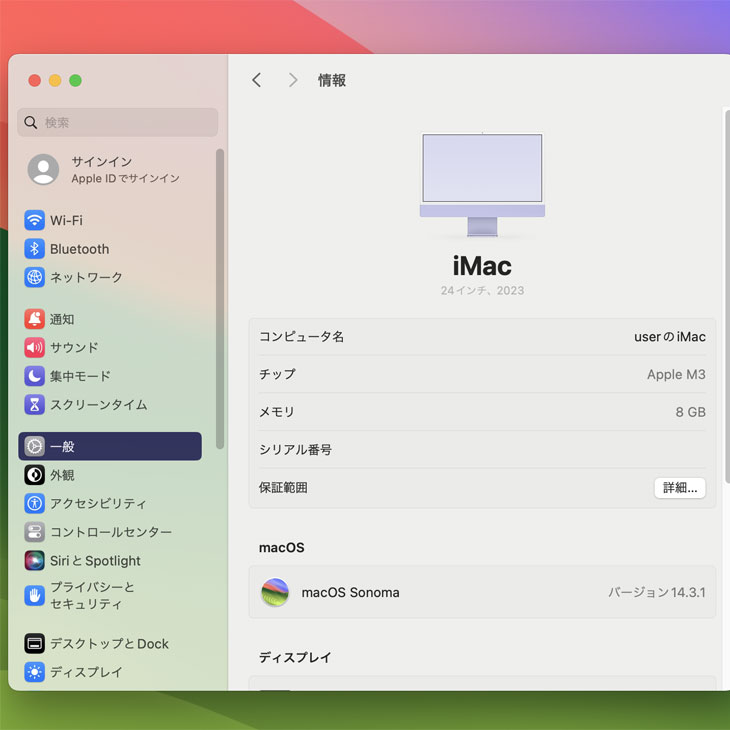Viewport: 730px width, 730px height.
Task: Click the ディスプレイ section heading
Action: tap(295, 657)
